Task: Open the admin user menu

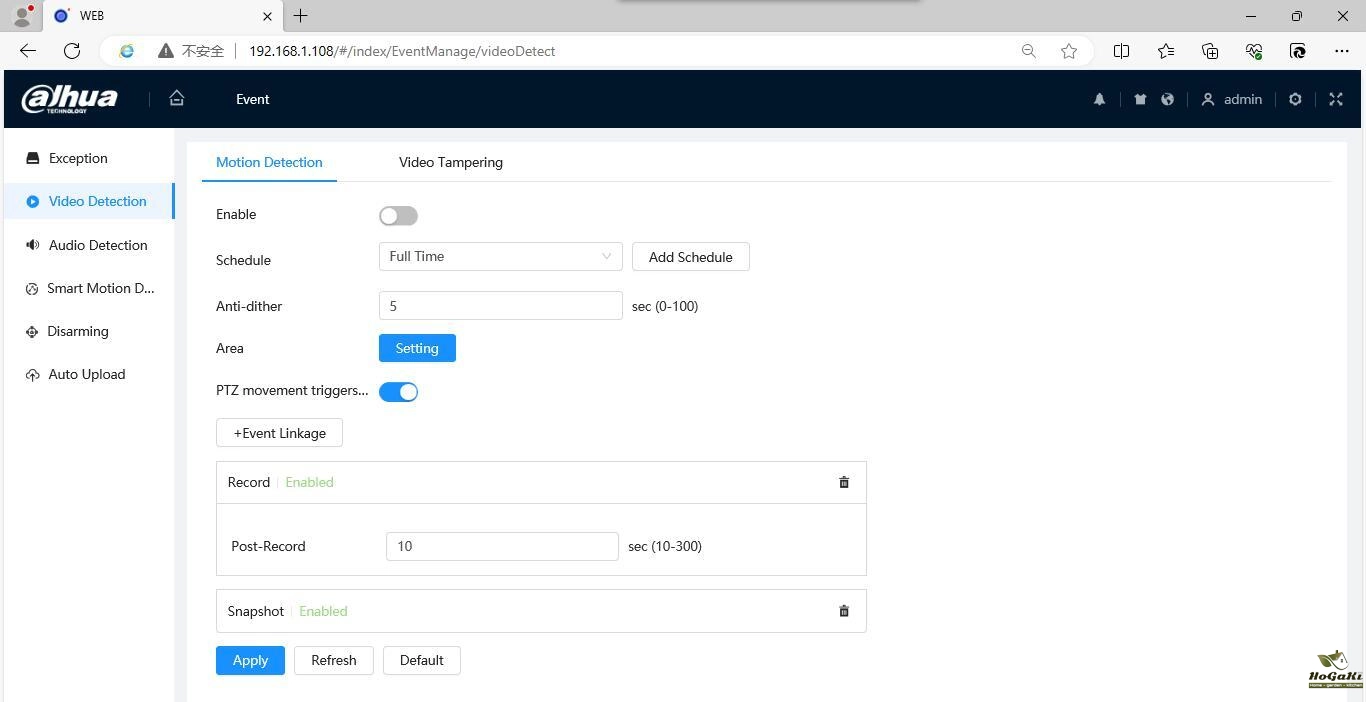Action: pos(1232,99)
